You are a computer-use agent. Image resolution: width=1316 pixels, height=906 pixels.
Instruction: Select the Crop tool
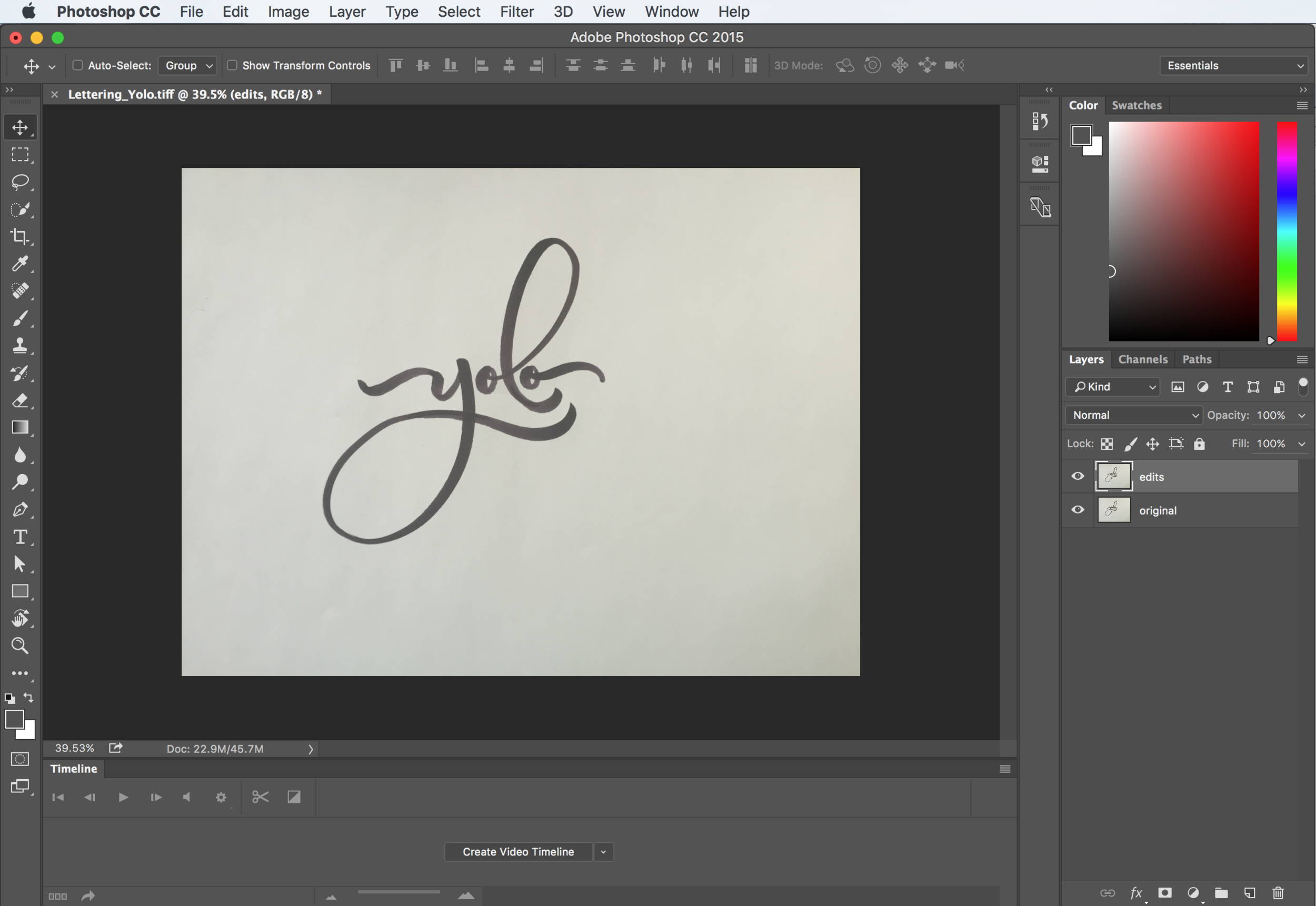click(21, 236)
